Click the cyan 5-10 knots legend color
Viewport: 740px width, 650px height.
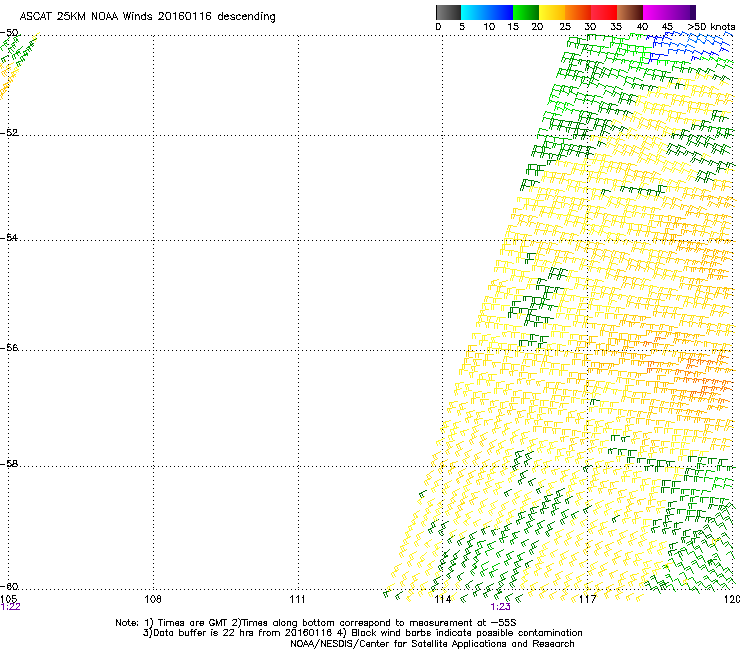(x=473, y=12)
